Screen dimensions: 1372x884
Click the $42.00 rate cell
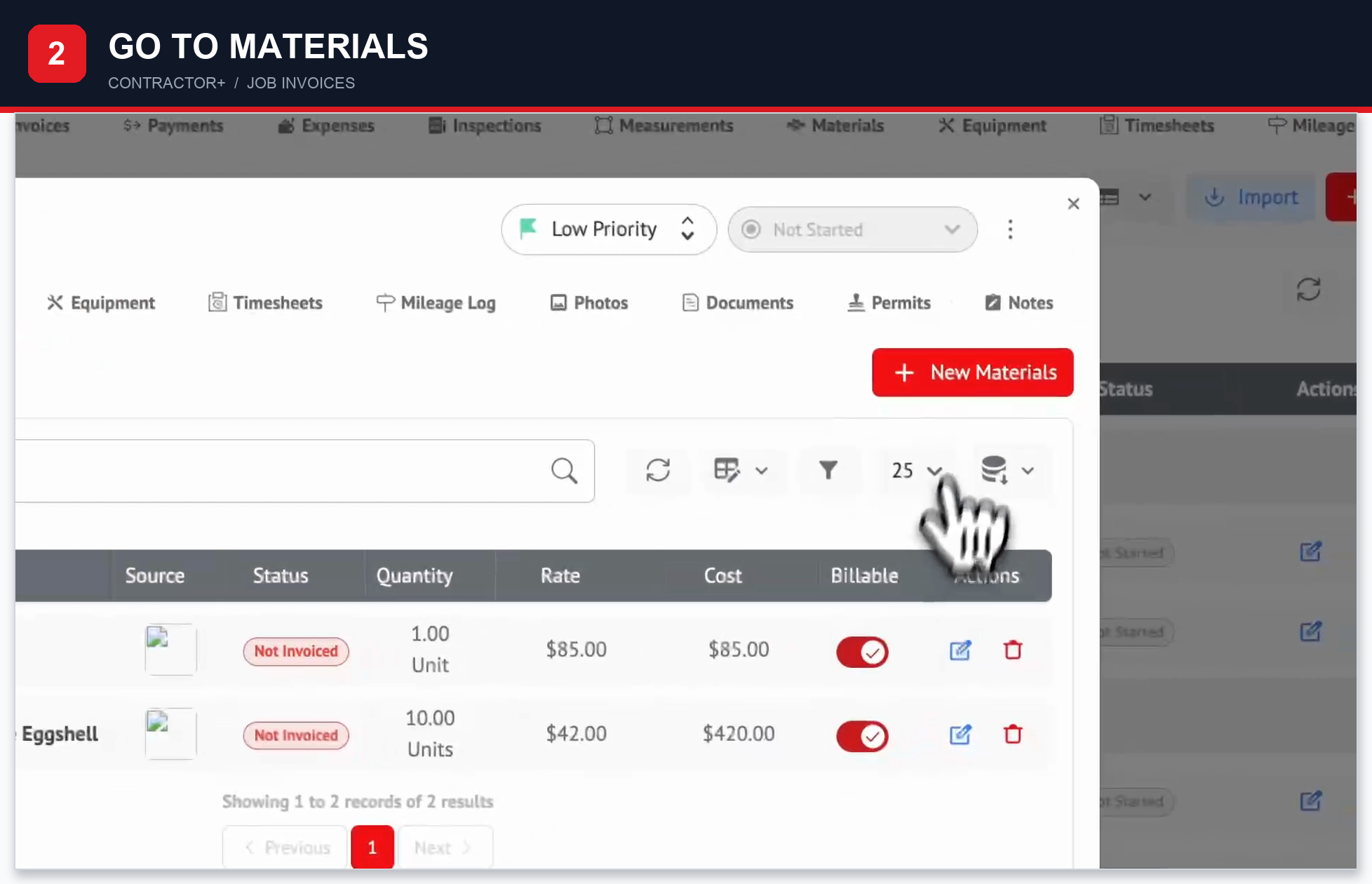coord(576,734)
